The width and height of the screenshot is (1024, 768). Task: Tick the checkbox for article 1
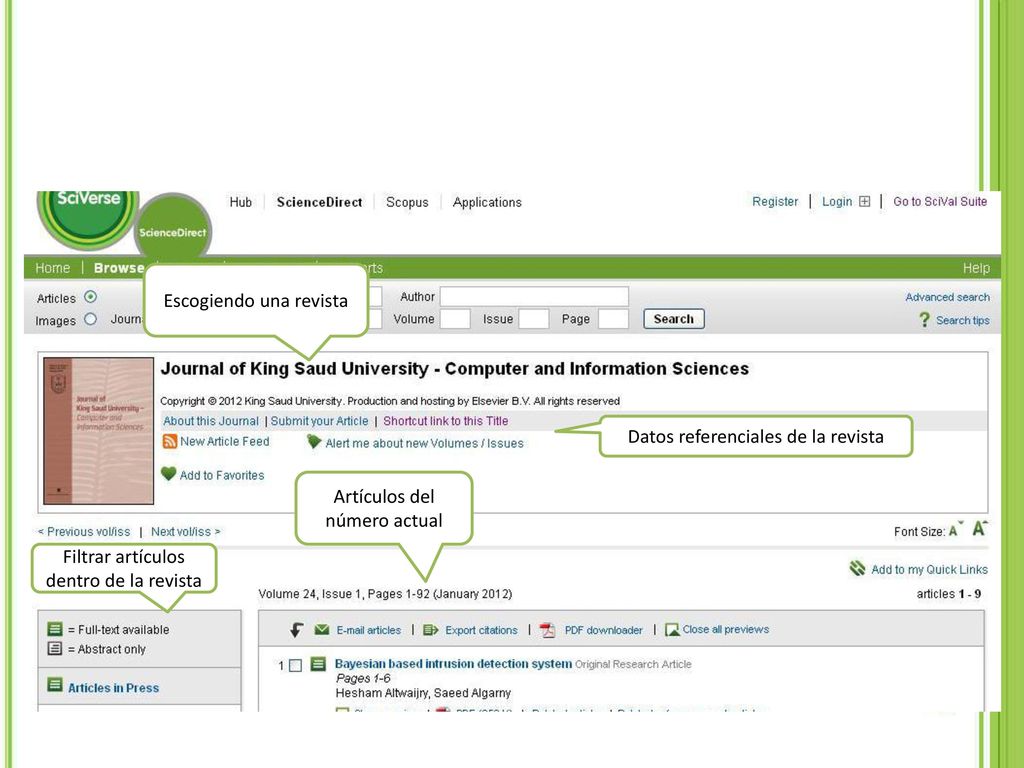(295, 665)
